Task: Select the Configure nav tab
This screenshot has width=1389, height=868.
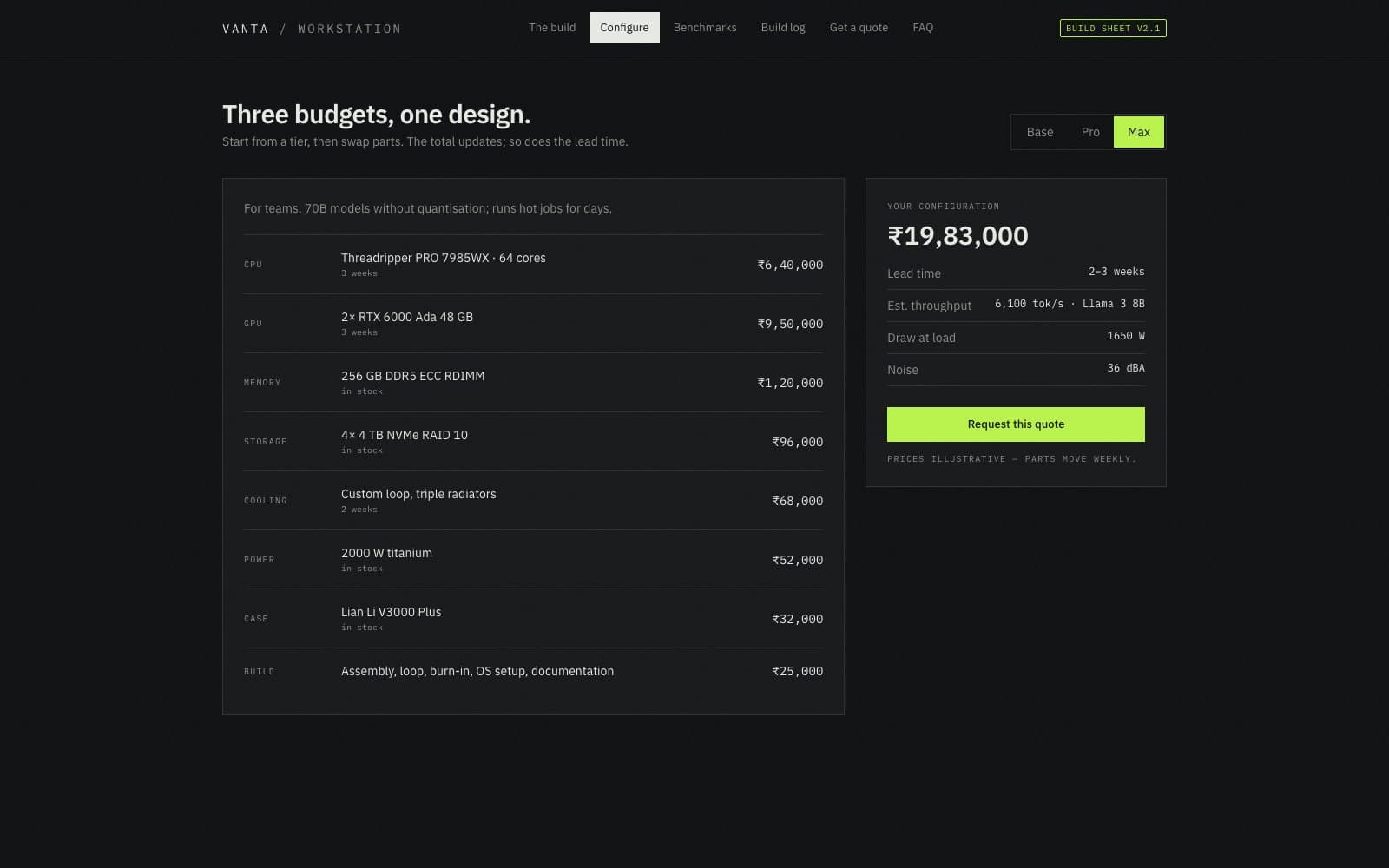Action: [624, 28]
